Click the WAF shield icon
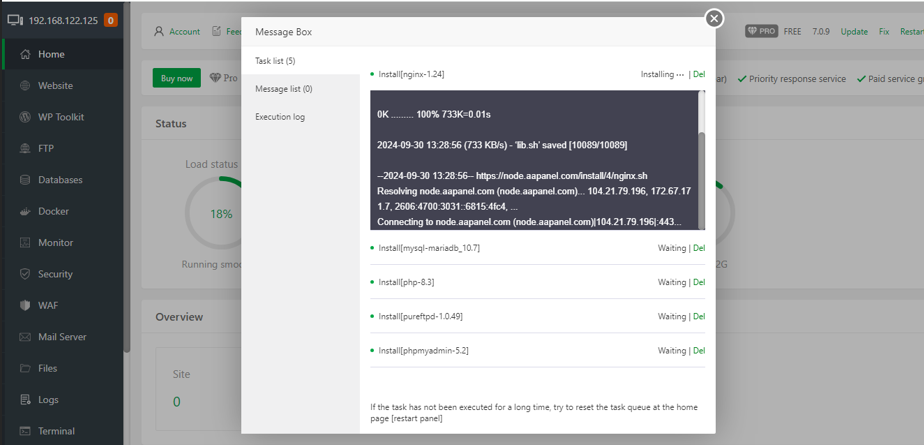This screenshot has height=445, width=924. click(25, 305)
